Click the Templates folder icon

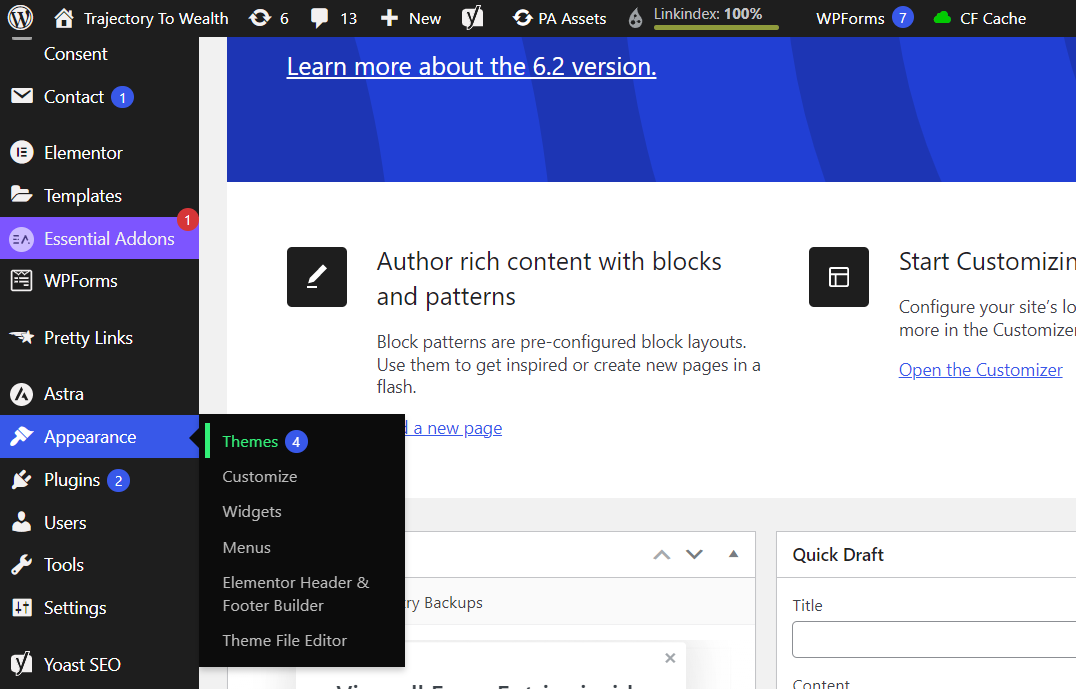(21, 194)
